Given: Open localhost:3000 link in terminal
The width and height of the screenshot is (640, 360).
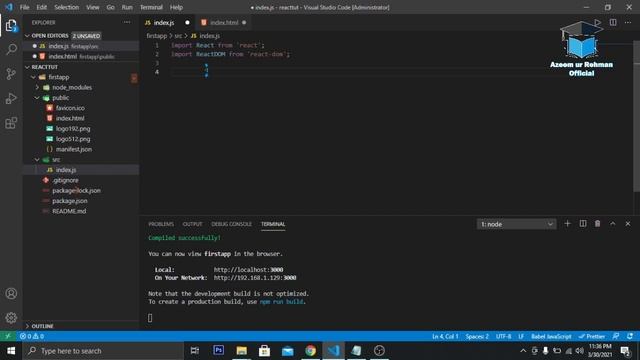Looking at the screenshot, I should tap(248, 270).
